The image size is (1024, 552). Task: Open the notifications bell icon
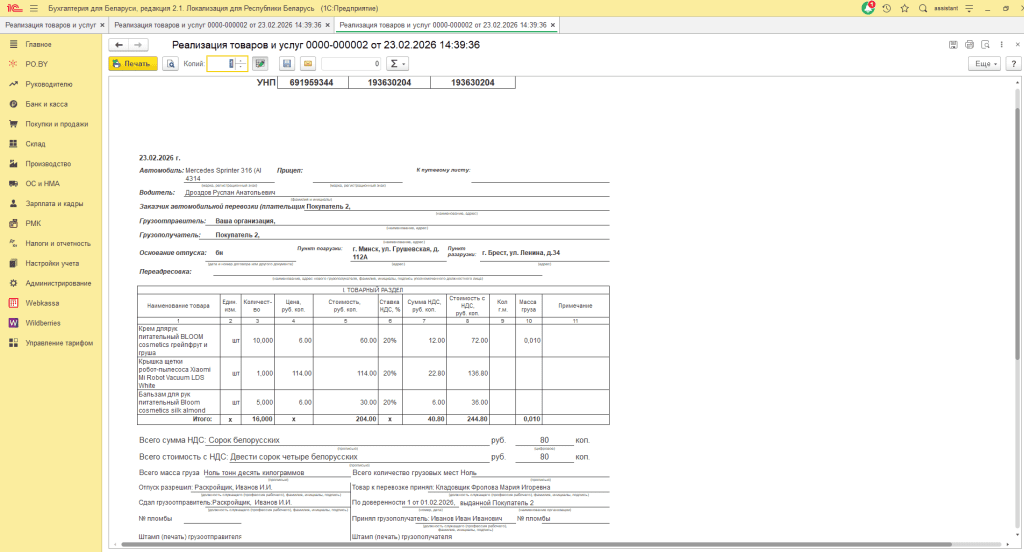[x=867, y=8]
